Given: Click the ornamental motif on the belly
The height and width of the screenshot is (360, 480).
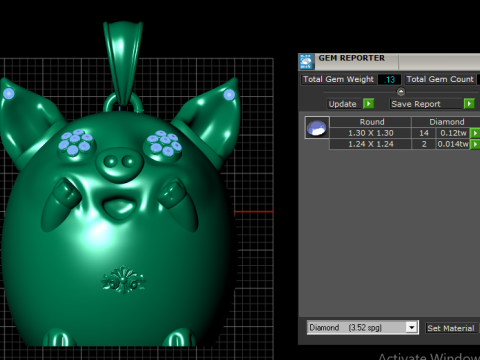Looking at the screenshot, I should click(x=123, y=280).
